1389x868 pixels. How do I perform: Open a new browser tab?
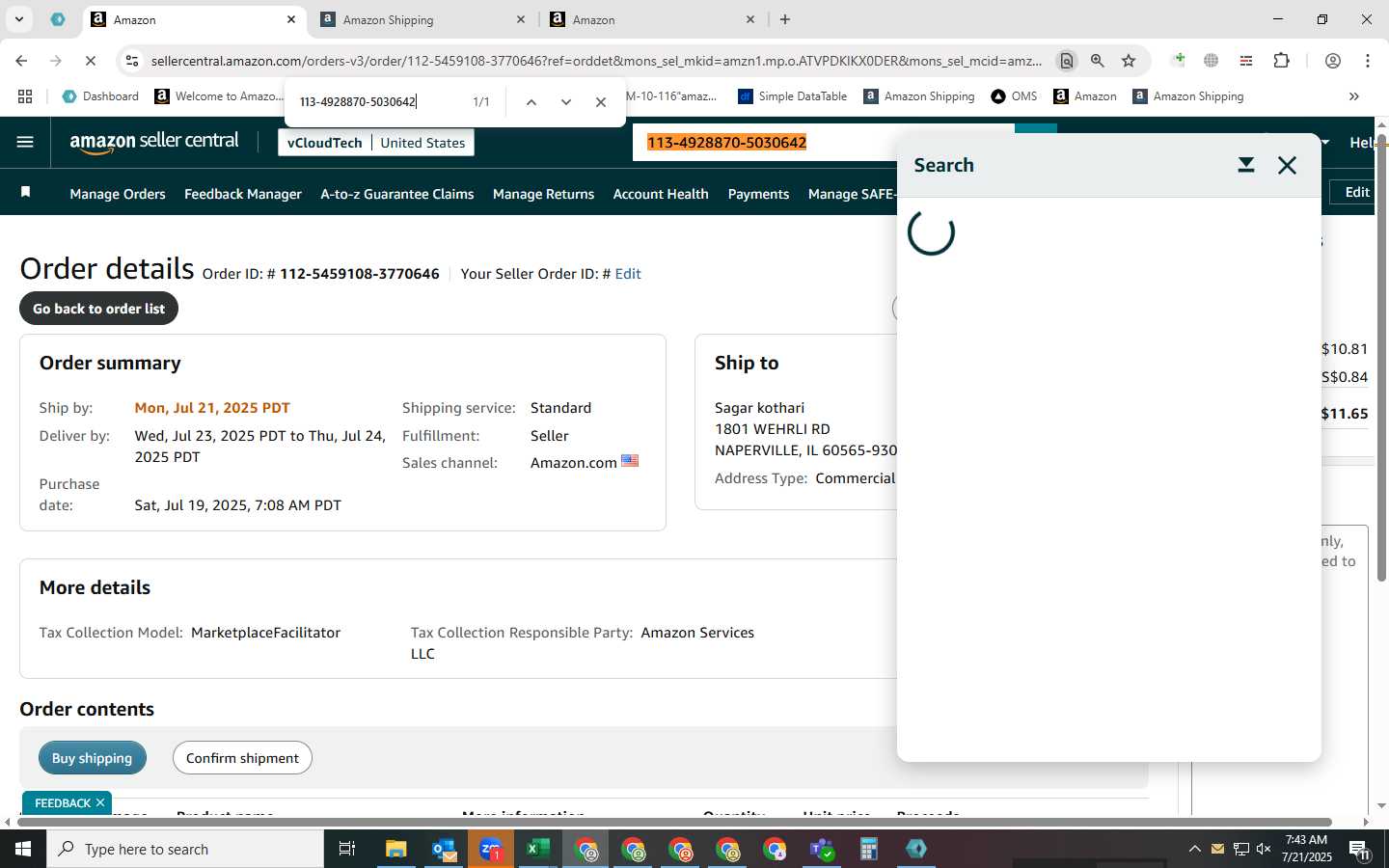tap(785, 19)
